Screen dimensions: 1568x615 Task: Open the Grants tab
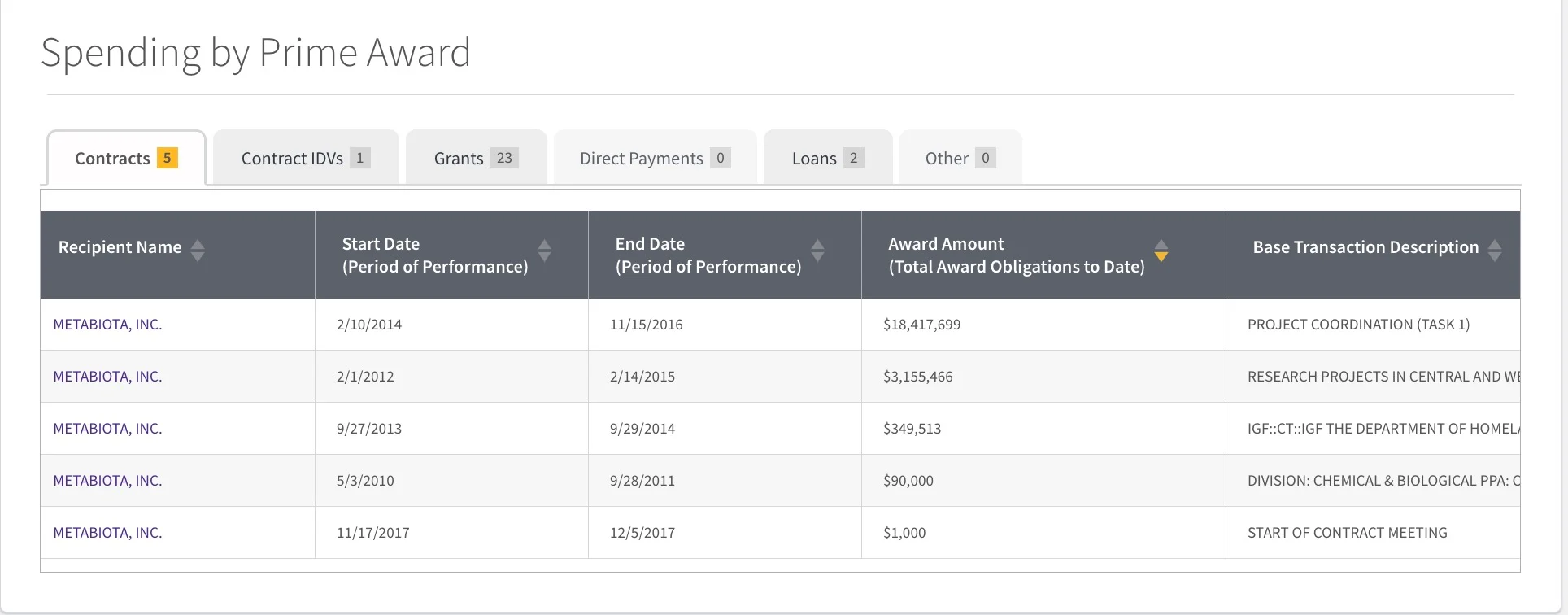click(x=476, y=158)
